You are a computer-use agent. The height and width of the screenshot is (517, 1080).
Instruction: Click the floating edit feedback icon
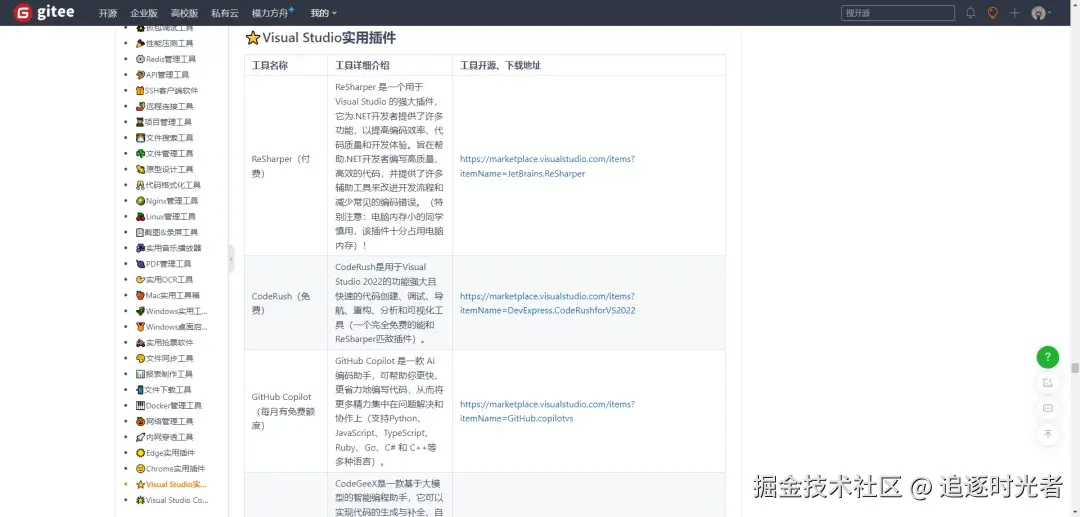click(1048, 383)
